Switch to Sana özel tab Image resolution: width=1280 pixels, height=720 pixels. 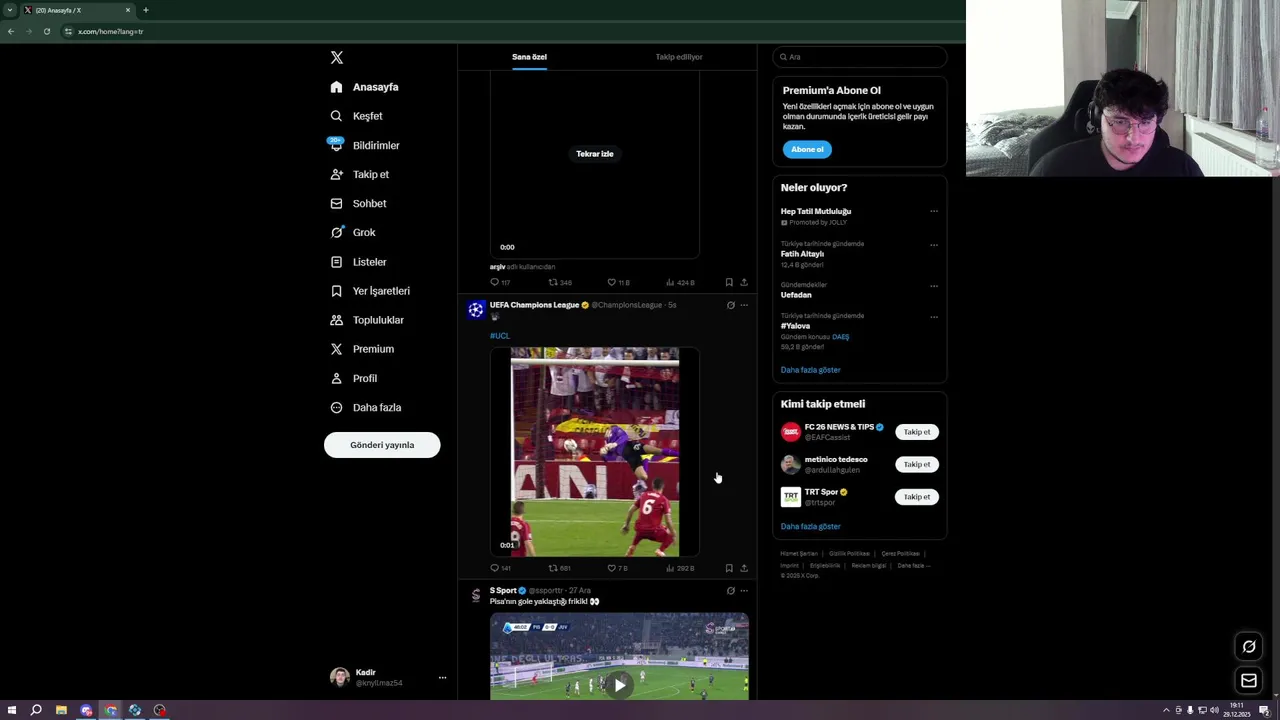[x=529, y=57]
